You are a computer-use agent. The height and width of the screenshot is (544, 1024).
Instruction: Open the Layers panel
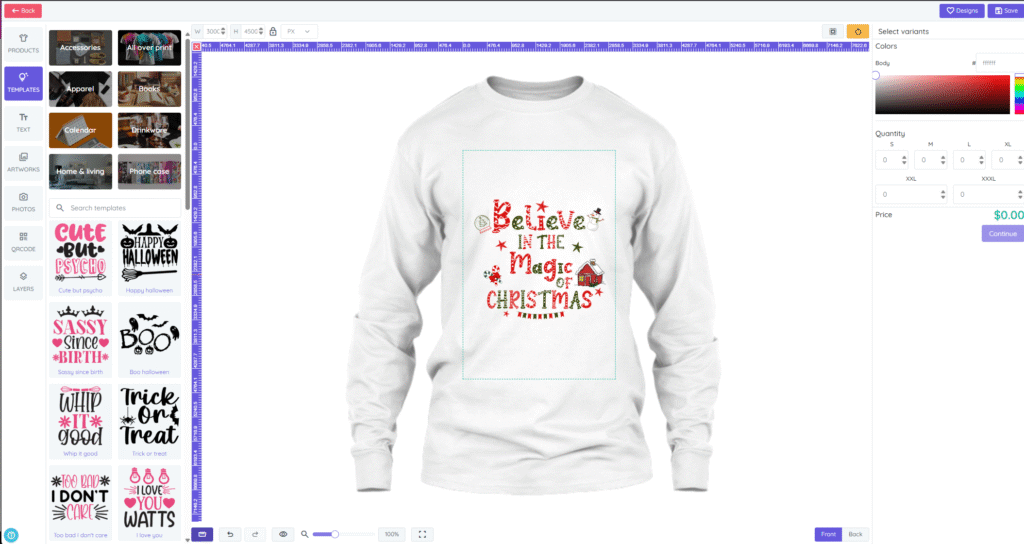(x=23, y=281)
